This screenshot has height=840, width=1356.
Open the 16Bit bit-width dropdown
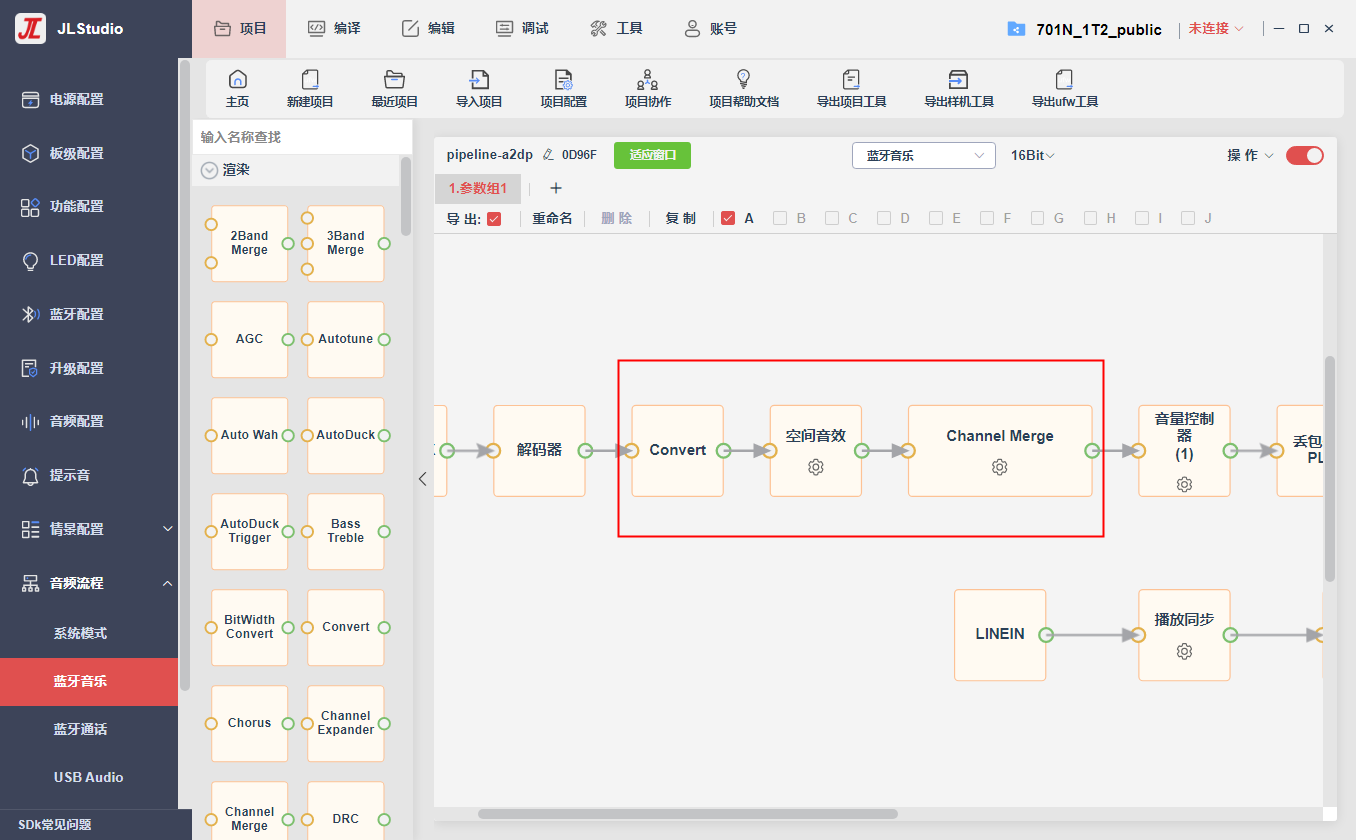(x=1033, y=155)
